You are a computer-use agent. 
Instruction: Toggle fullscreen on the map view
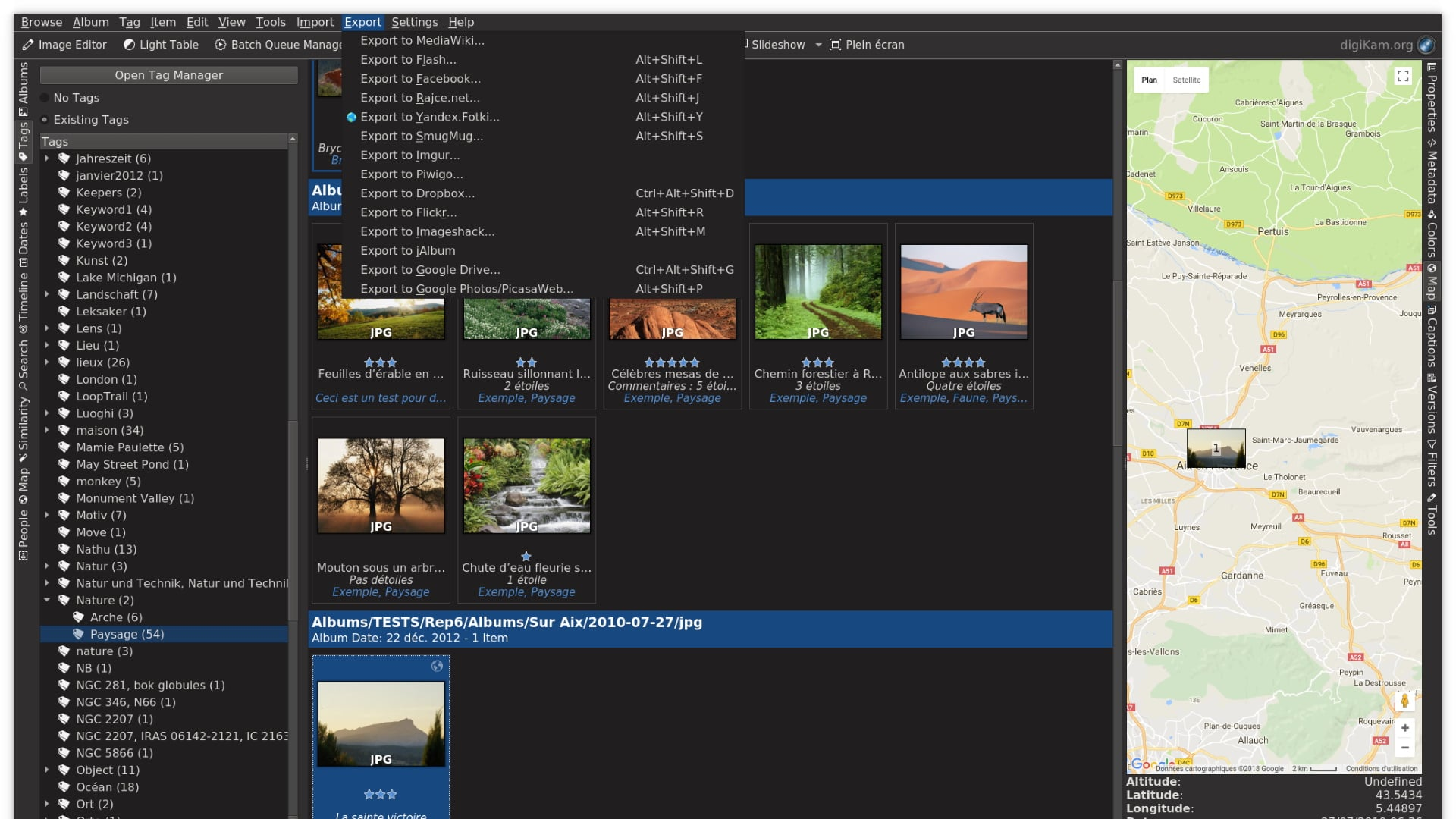coord(1402,76)
